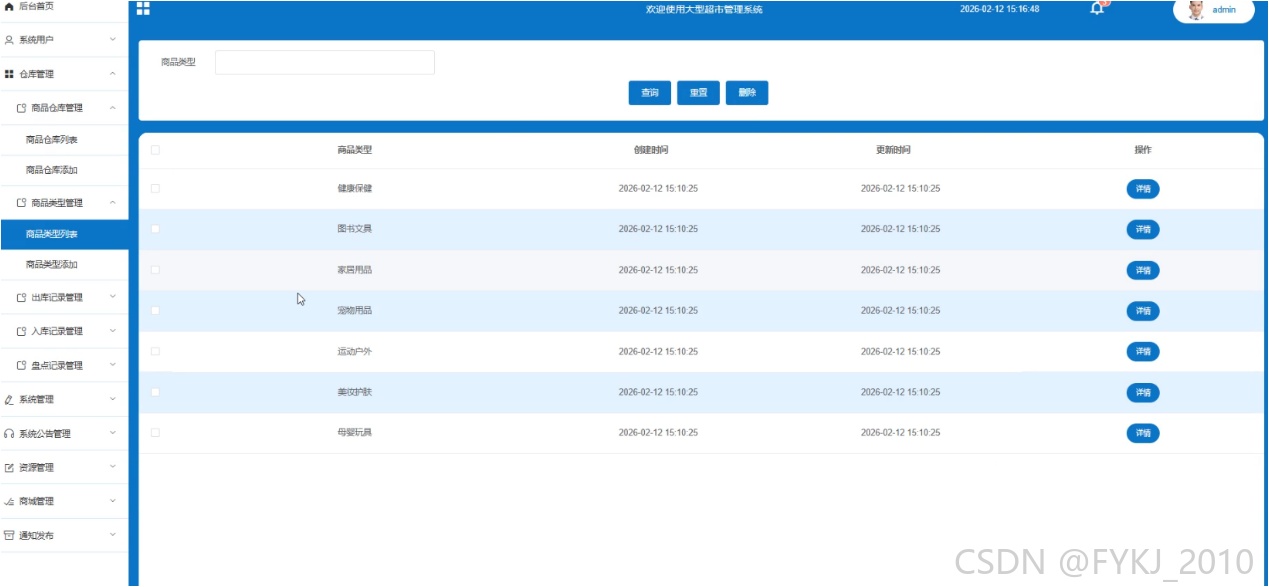Viewport: 1269px width, 587px height.
Task: Expand the 盘点记录管理 chevron
Action: point(113,365)
